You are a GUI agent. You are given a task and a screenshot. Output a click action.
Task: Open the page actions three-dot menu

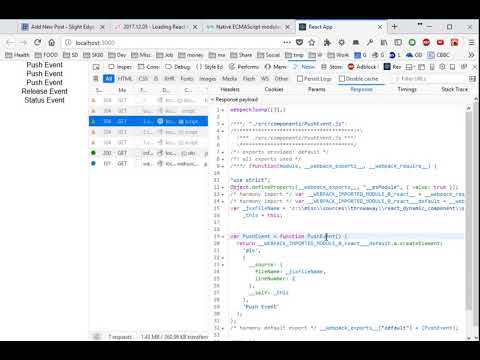pyautogui.click(x=287, y=42)
